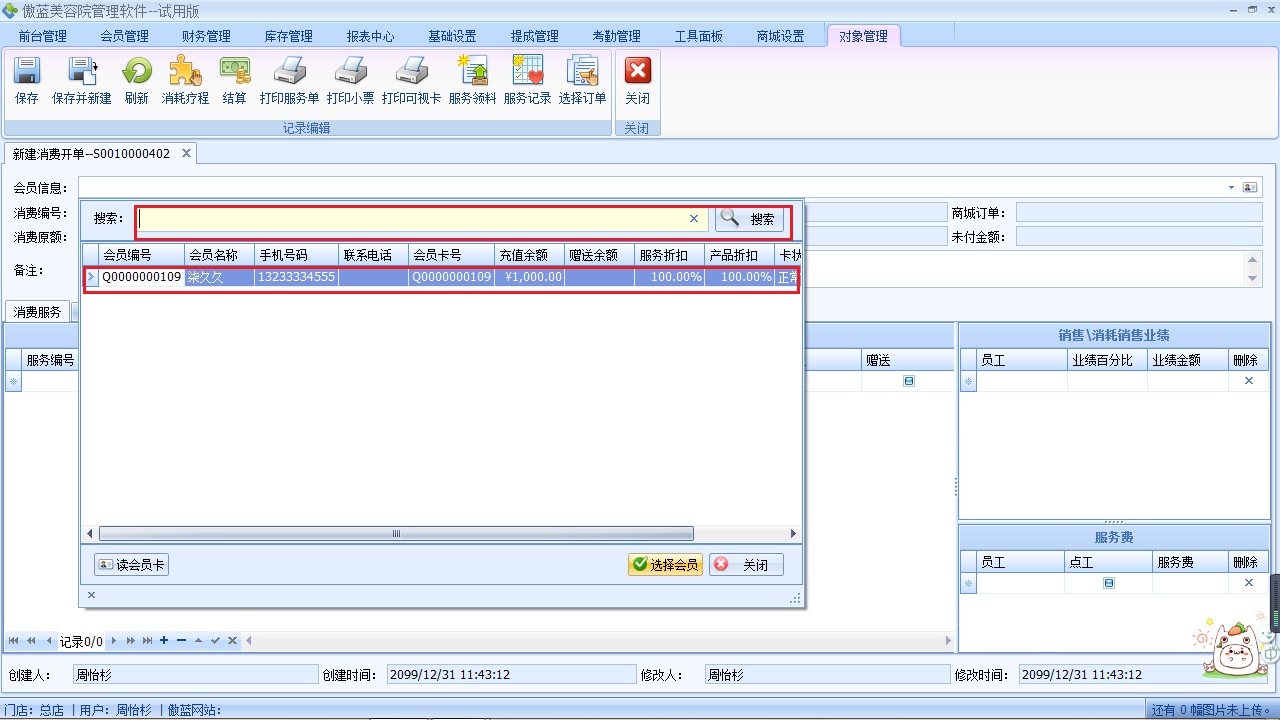Switch to the 对象管理 ribbon tab
The height and width of the screenshot is (720, 1280).
(863, 33)
